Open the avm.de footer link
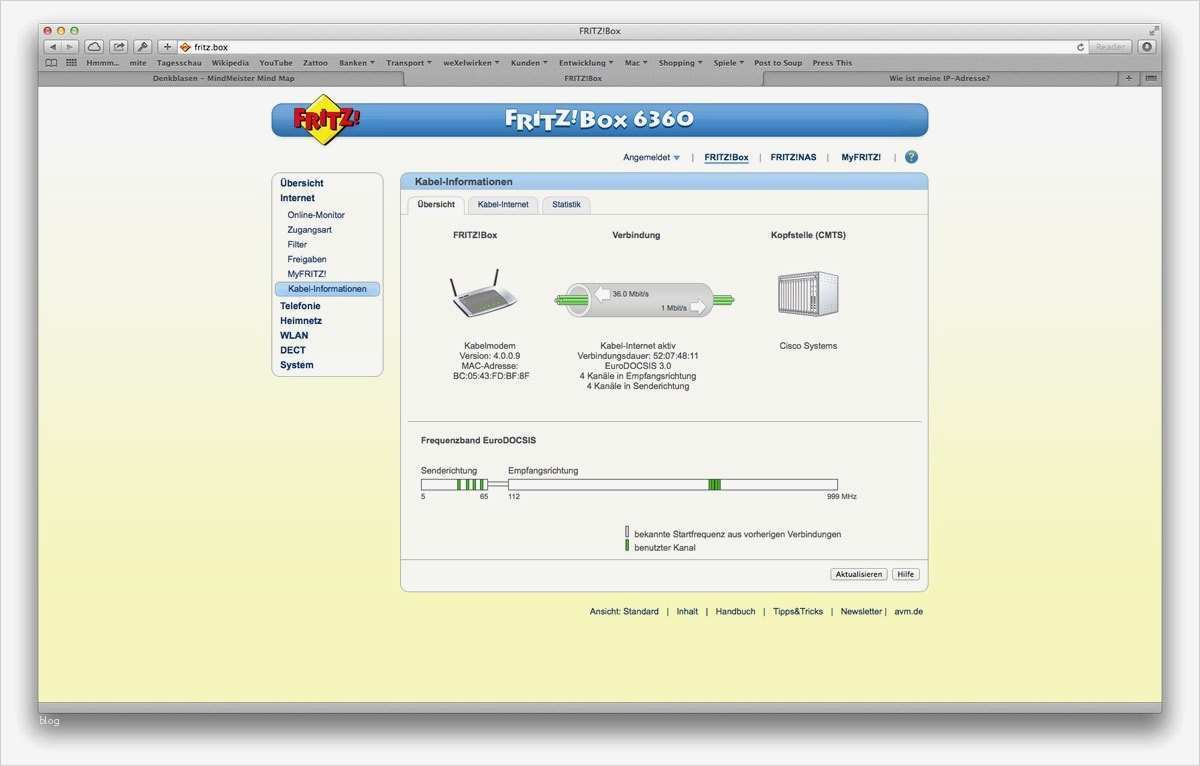 908,611
